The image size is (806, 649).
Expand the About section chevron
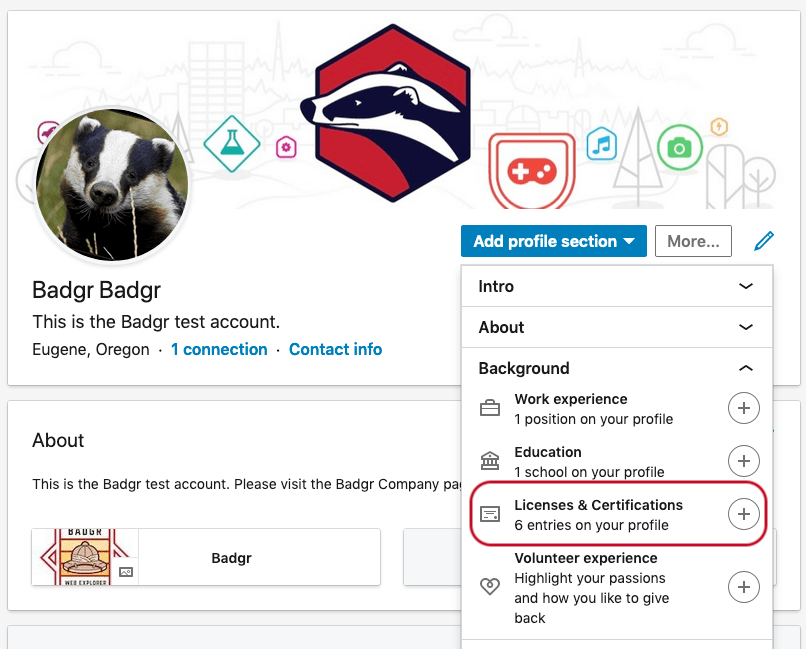746,327
